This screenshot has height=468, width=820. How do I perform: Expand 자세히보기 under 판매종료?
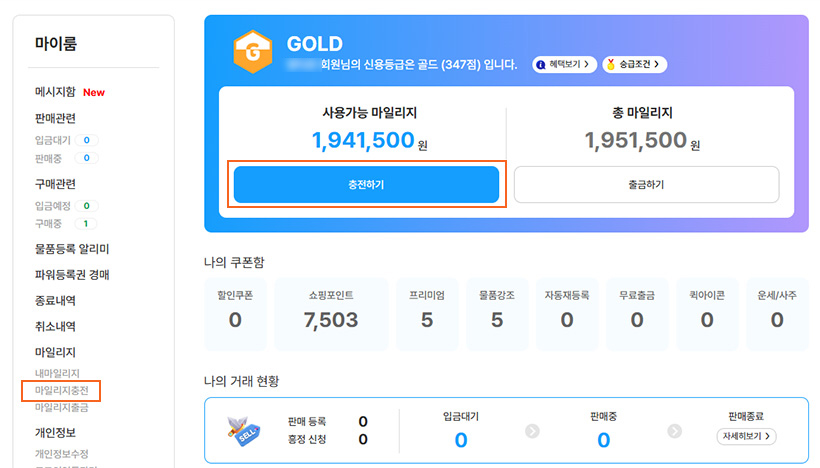[x=747, y=437]
